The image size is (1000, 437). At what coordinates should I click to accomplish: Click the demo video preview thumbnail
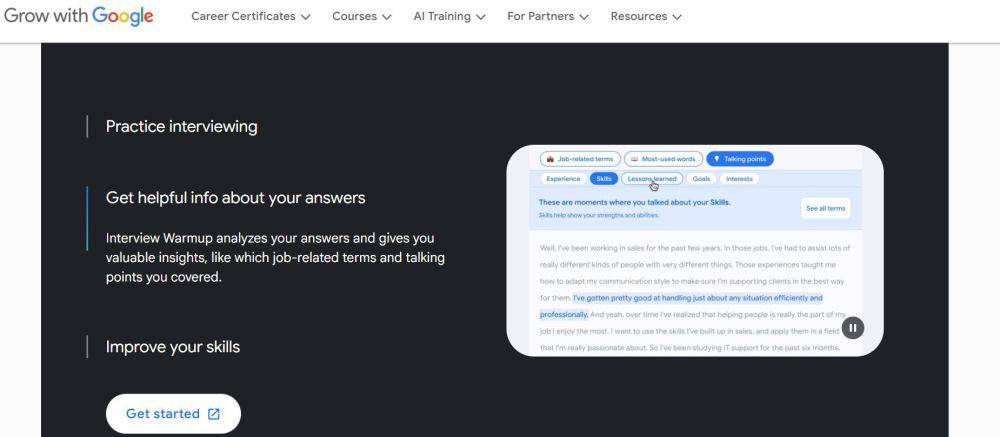click(695, 251)
